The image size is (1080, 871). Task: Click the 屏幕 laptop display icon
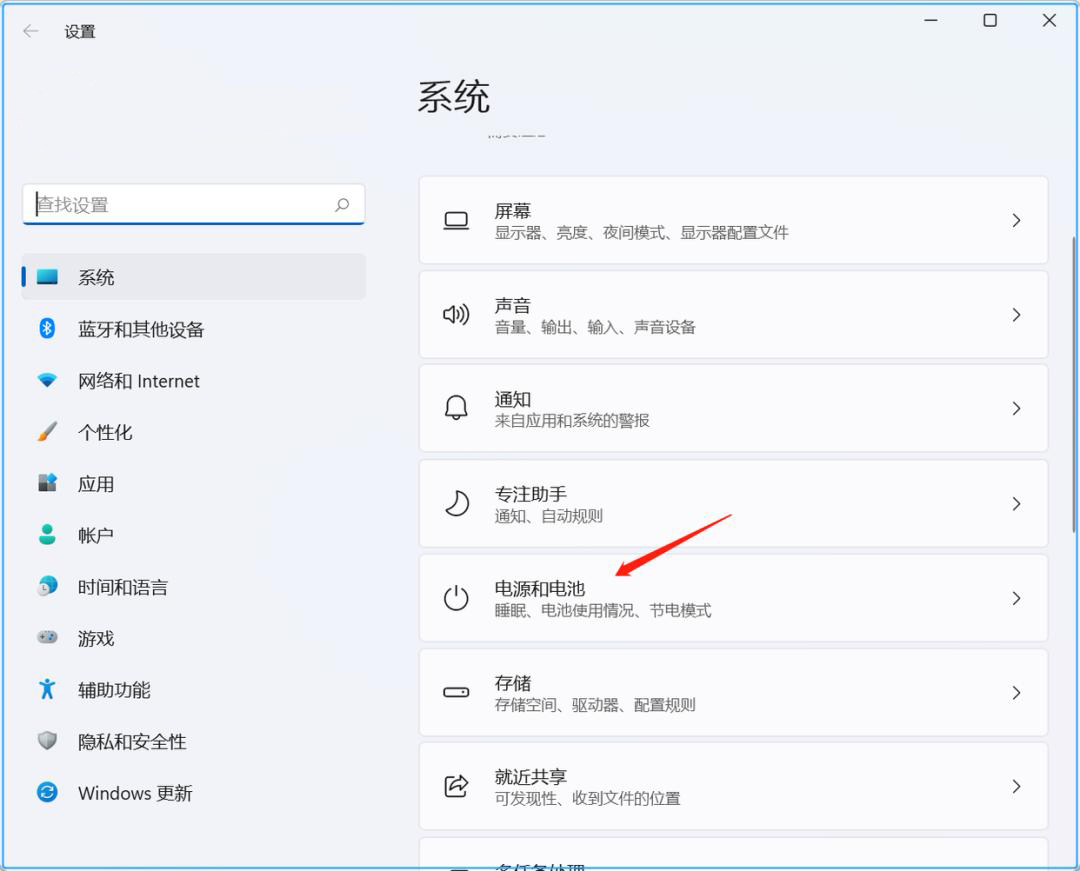pos(456,221)
